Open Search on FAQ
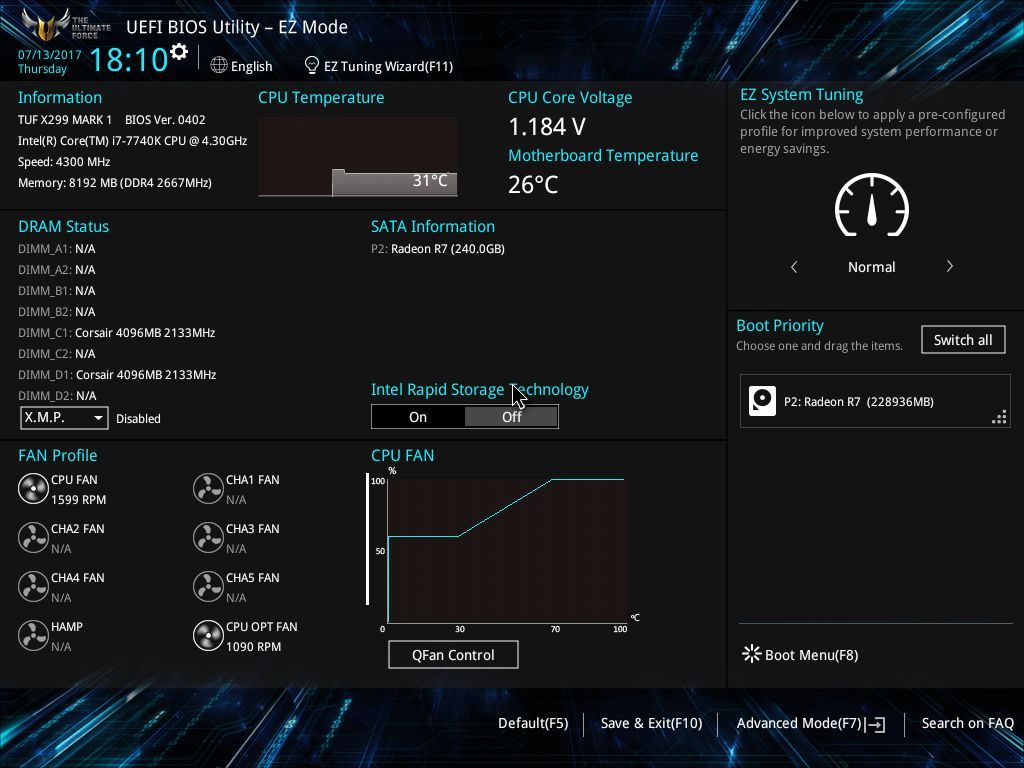The width and height of the screenshot is (1024, 768). click(x=967, y=723)
